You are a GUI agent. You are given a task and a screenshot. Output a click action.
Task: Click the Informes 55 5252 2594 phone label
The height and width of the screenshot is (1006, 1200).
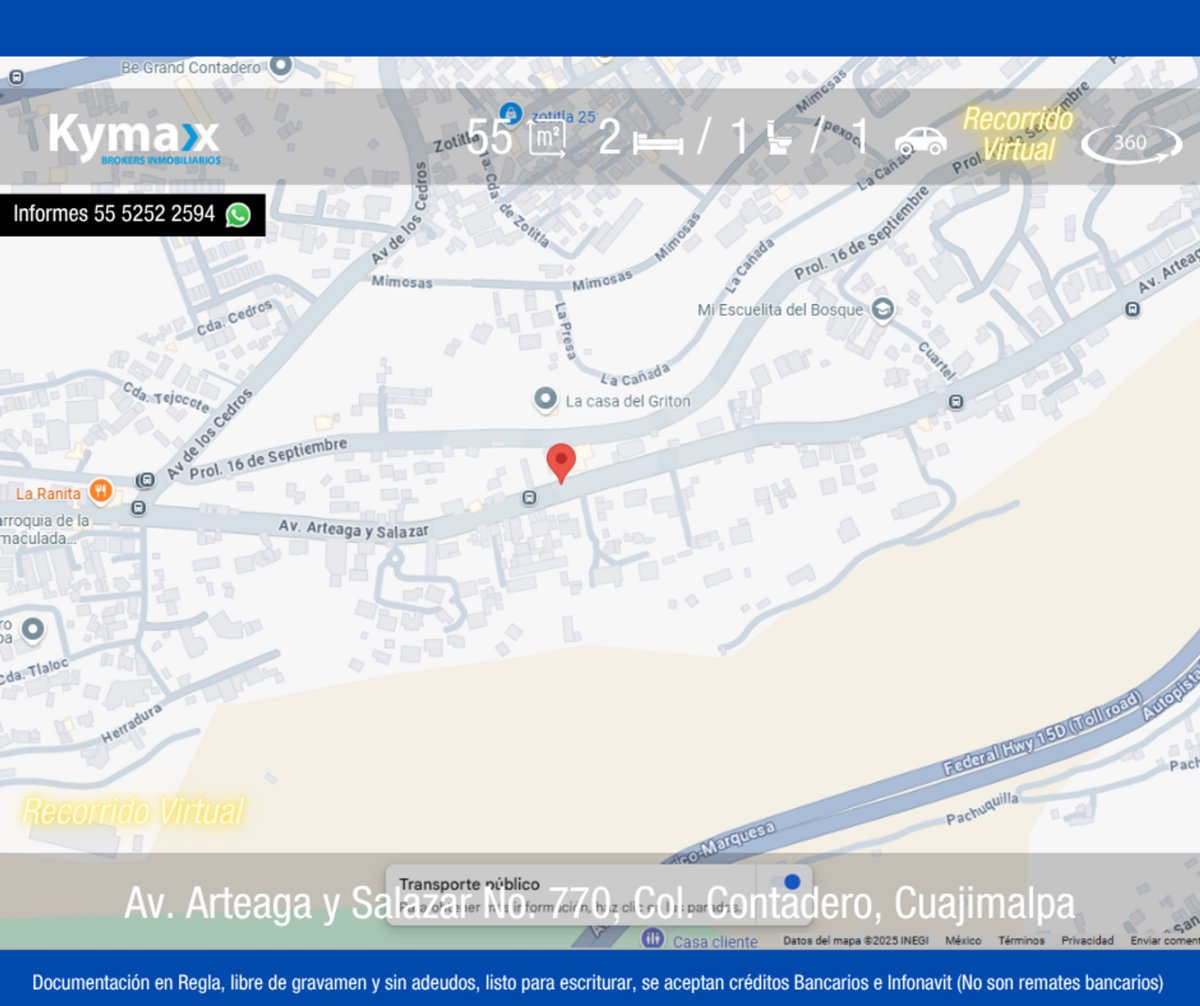click(x=113, y=214)
